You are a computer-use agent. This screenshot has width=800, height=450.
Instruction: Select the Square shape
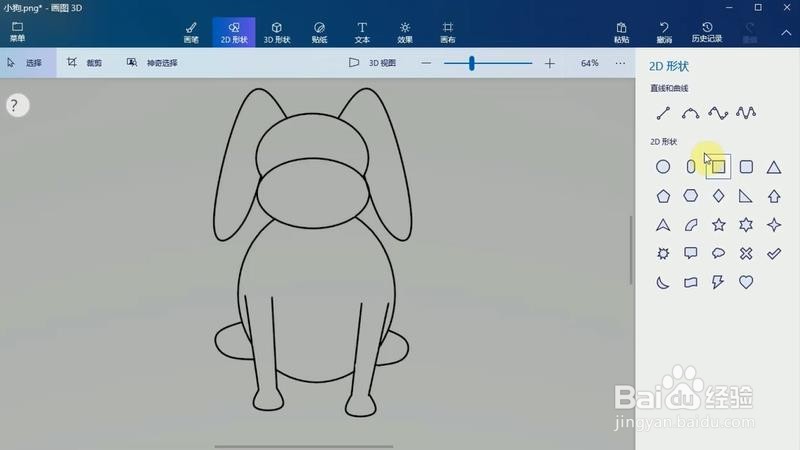point(718,167)
